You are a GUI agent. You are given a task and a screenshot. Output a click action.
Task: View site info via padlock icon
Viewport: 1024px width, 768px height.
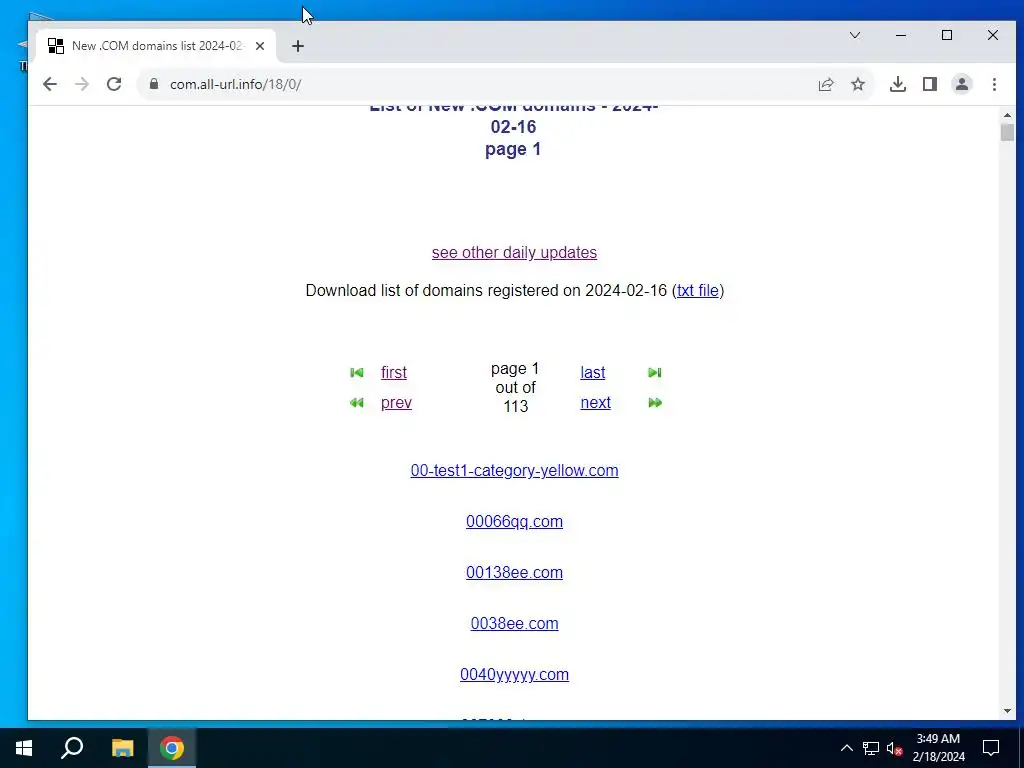click(154, 84)
